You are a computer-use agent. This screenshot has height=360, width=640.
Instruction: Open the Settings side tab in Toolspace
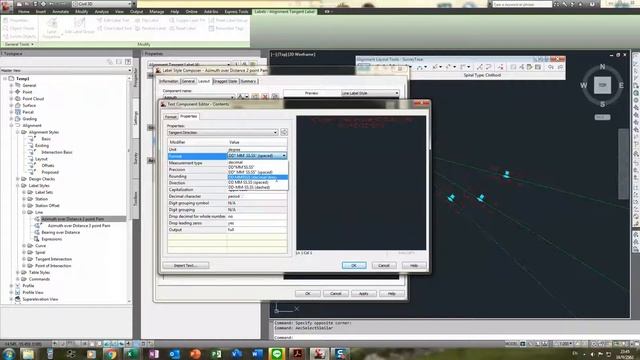(x=136, y=118)
